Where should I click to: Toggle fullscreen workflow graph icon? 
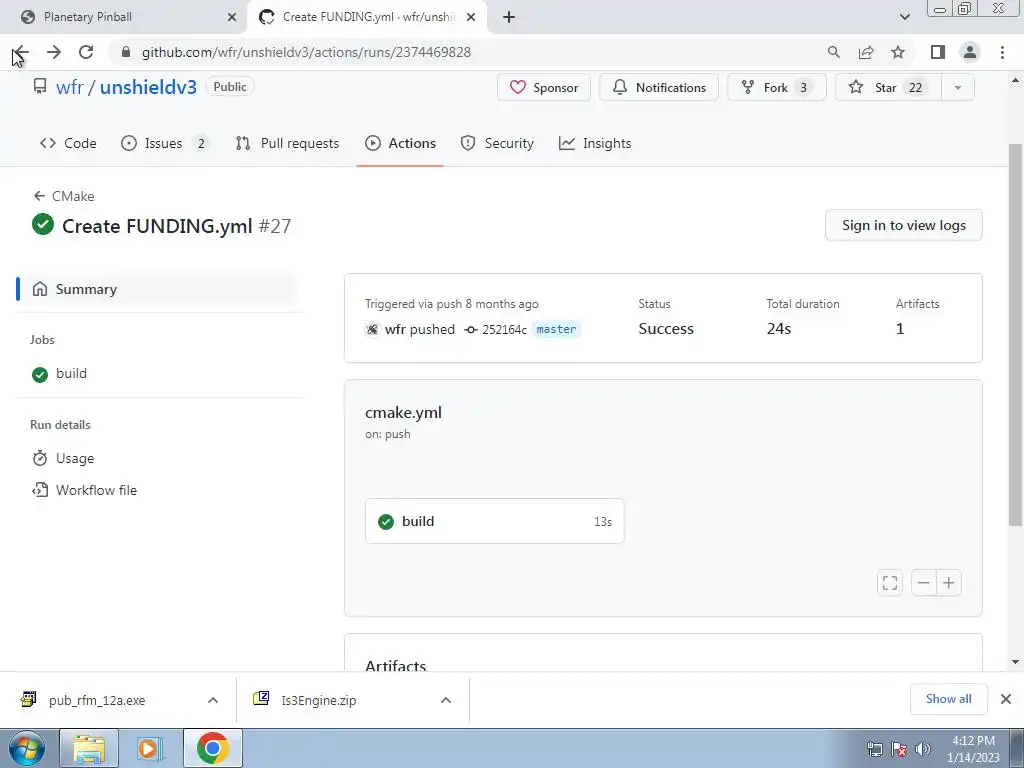click(x=889, y=583)
